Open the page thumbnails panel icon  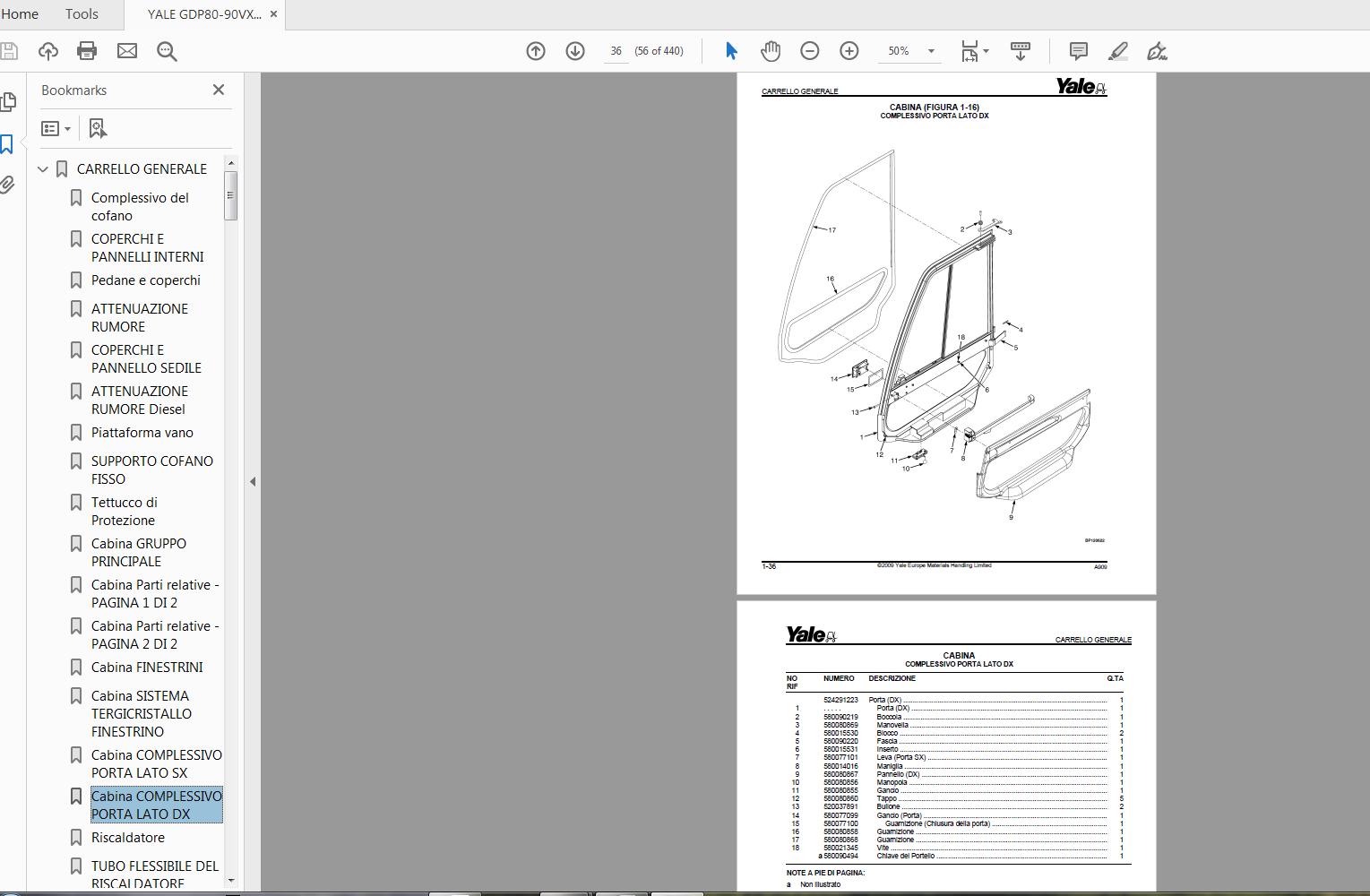(x=7, y=102)
